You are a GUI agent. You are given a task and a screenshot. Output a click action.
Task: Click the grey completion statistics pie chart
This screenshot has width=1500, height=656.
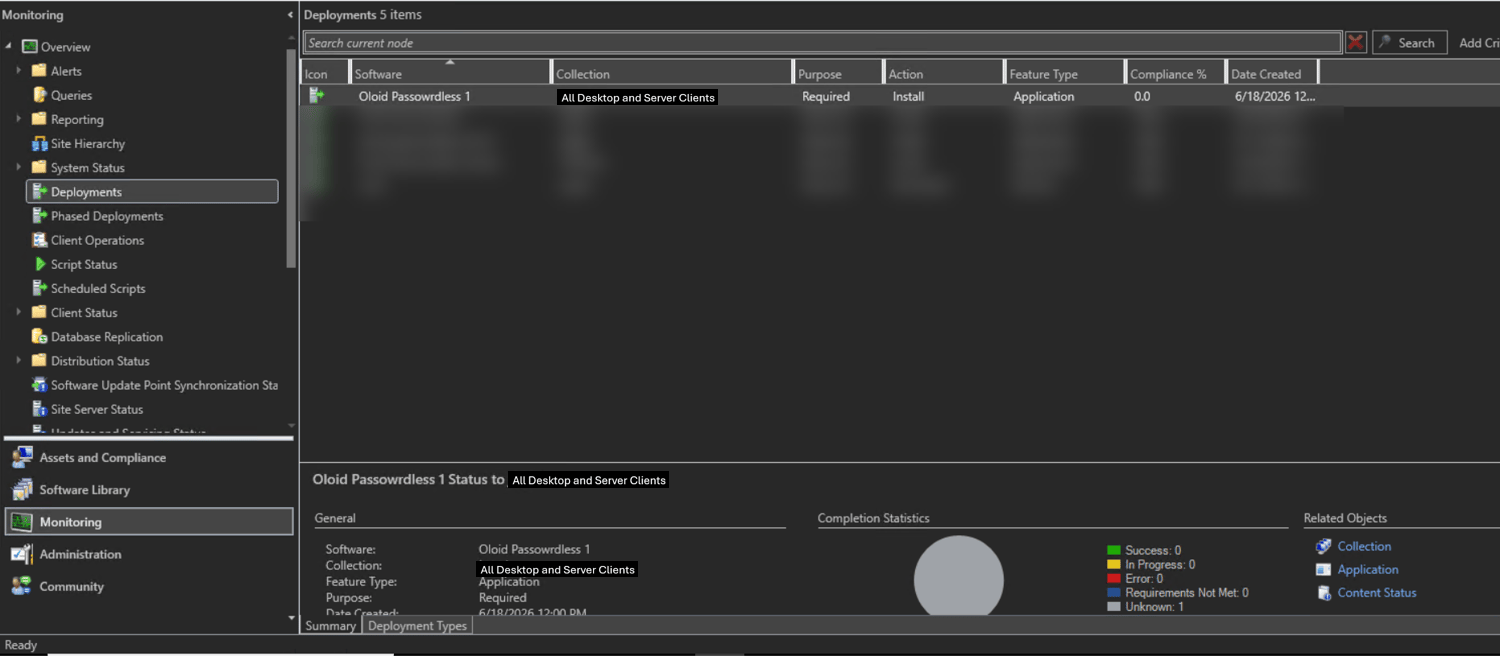pyautogui.click(x=958, y=576)
